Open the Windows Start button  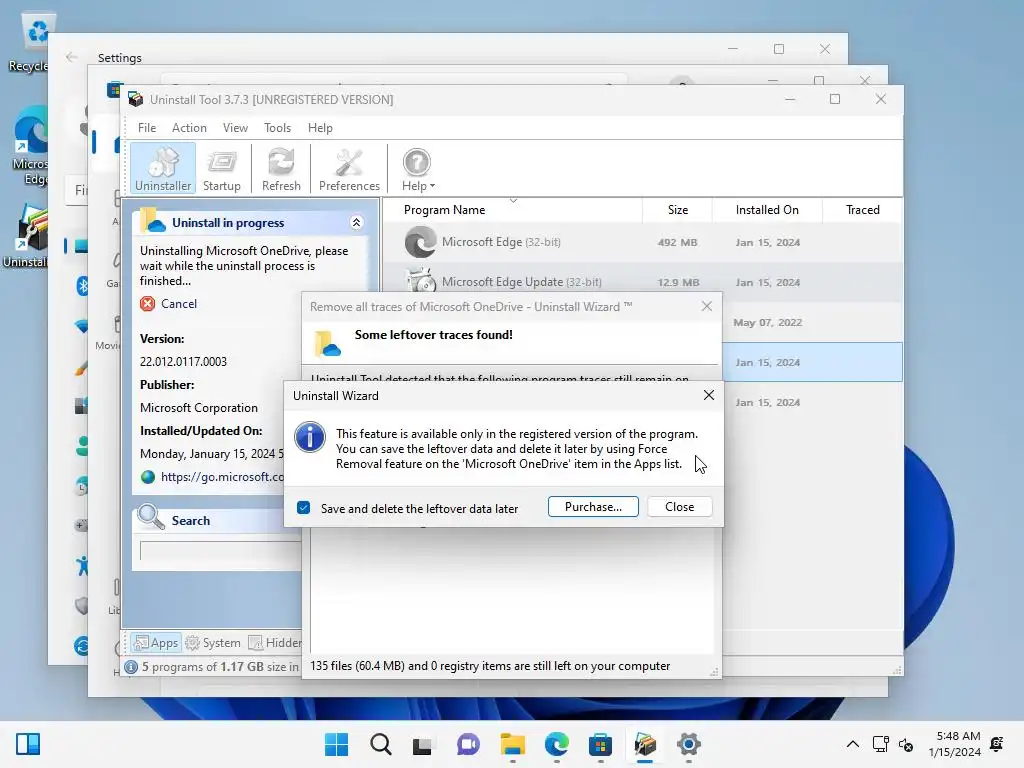point(336,744)
